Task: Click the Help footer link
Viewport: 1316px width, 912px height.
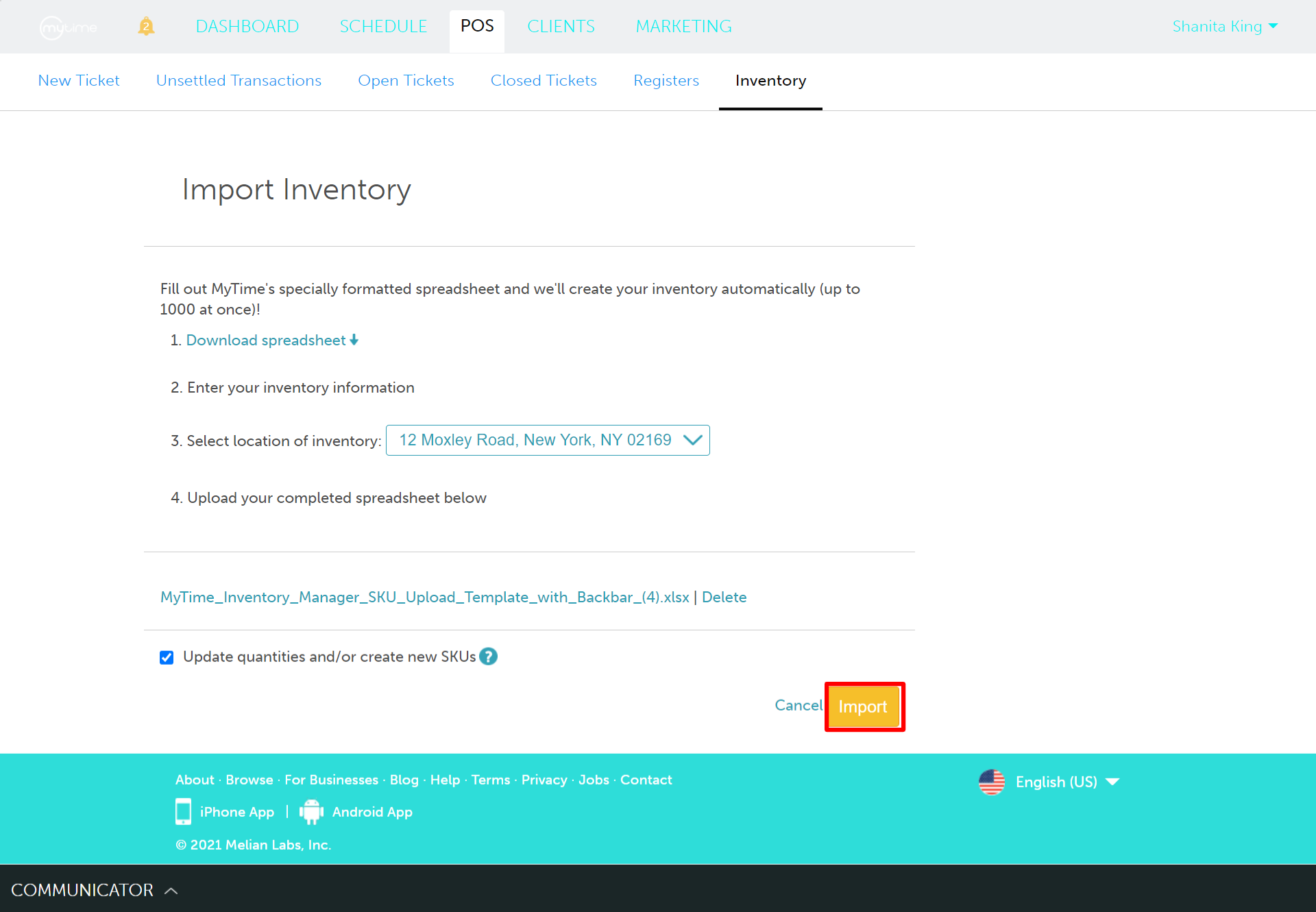Action: coord(445,780)
